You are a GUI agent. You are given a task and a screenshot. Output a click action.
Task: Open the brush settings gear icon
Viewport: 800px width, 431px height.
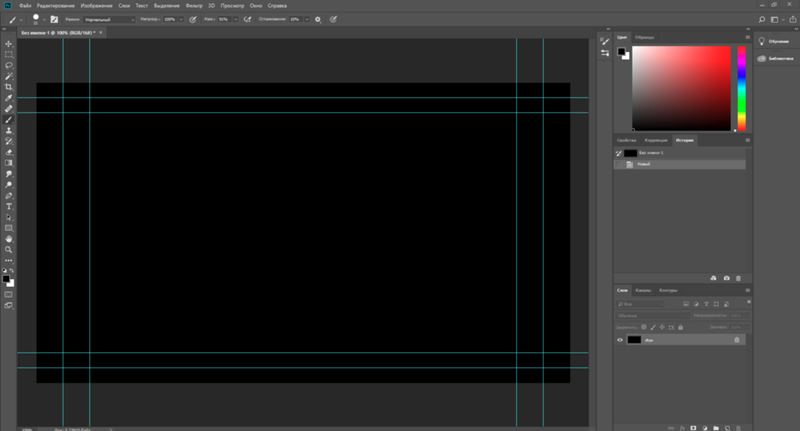tap(318, 19)
